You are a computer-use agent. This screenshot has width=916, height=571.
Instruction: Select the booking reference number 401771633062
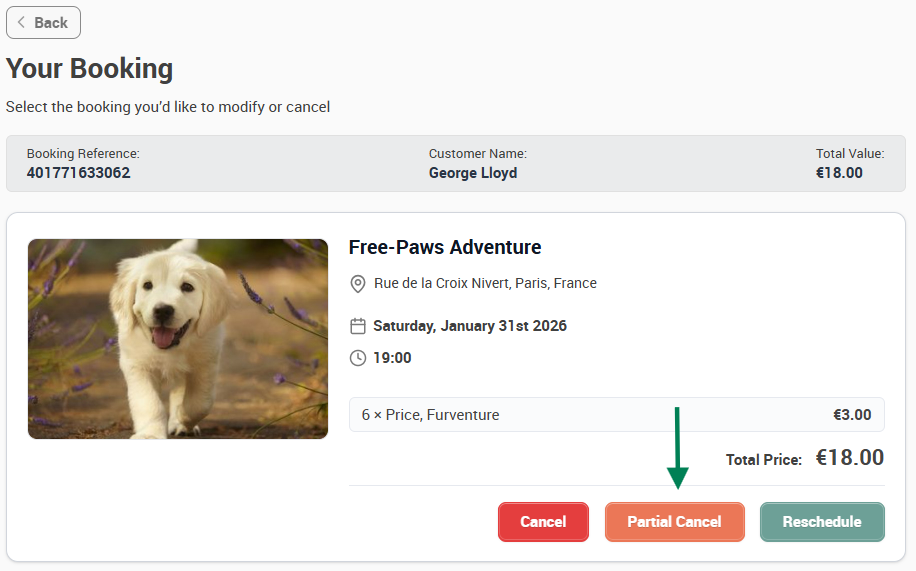tap(78, 173)
